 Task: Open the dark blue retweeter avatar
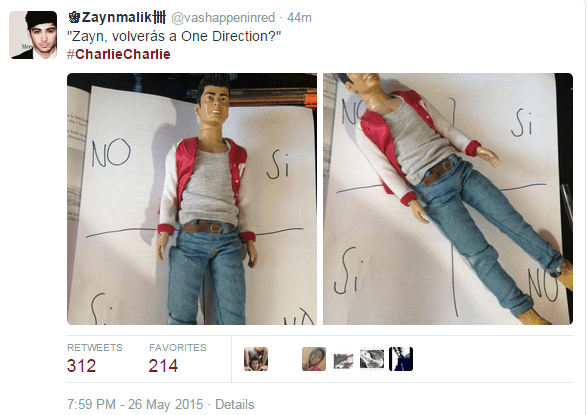[401, 359]
